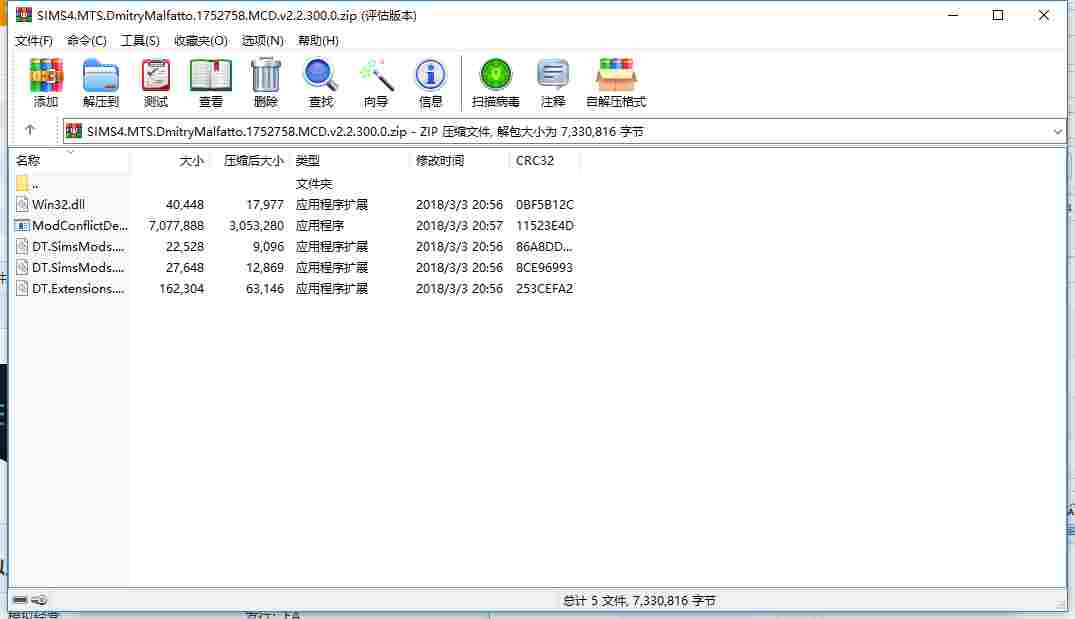Show archive 信息 (Info) icon
1075x619 pixels.
[x=431, y=82]
